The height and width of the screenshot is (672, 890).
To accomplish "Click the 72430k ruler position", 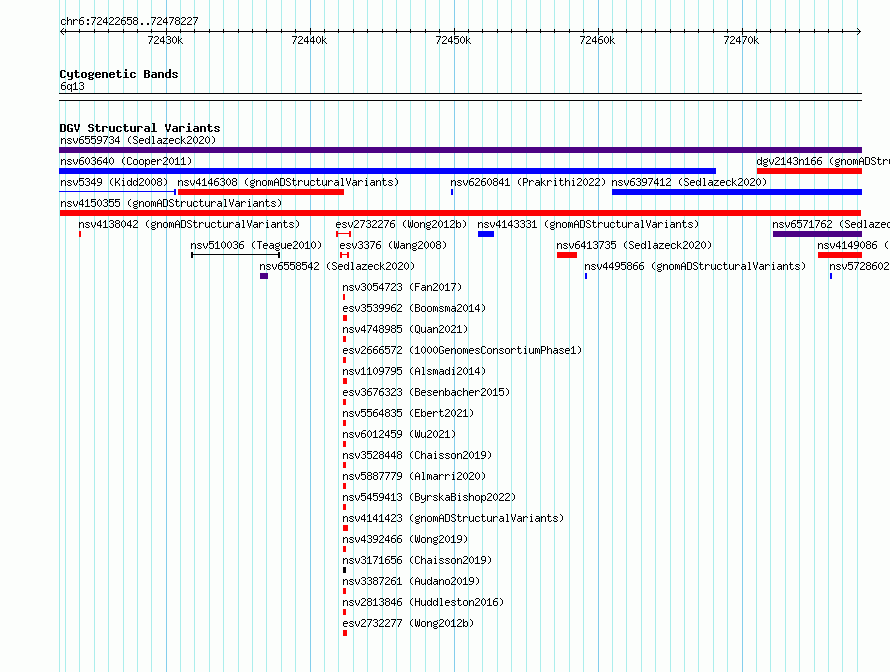I will click(165, 40).
